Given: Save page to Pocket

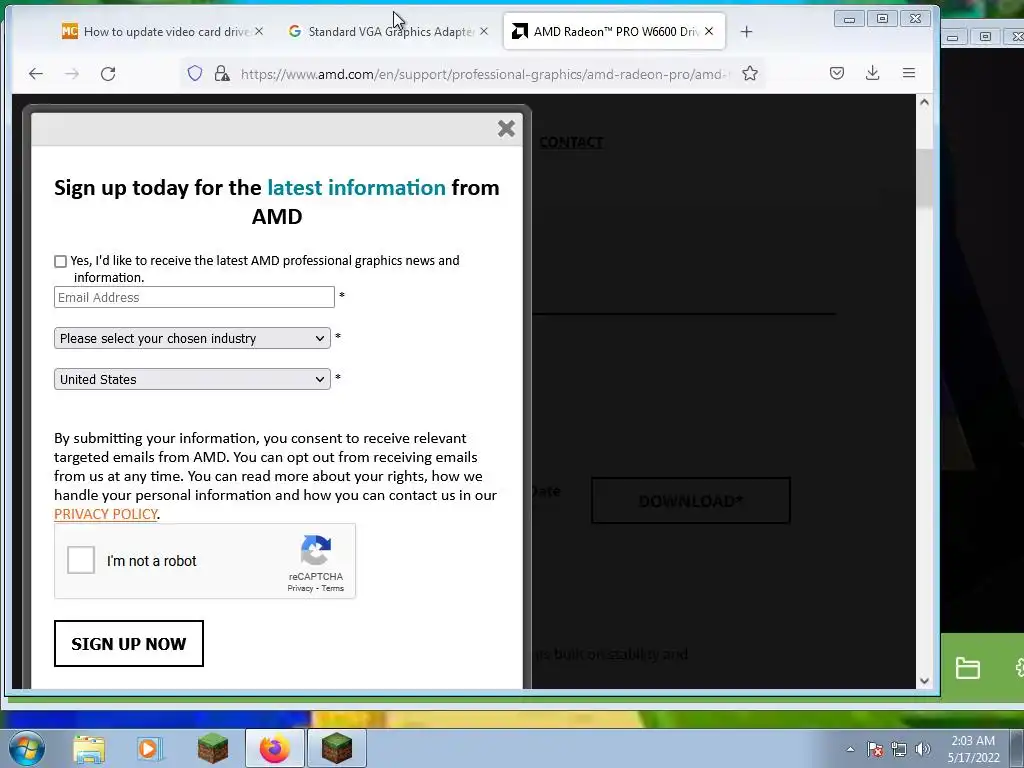Looking at the screenshot, I should (x=837, y=73).
